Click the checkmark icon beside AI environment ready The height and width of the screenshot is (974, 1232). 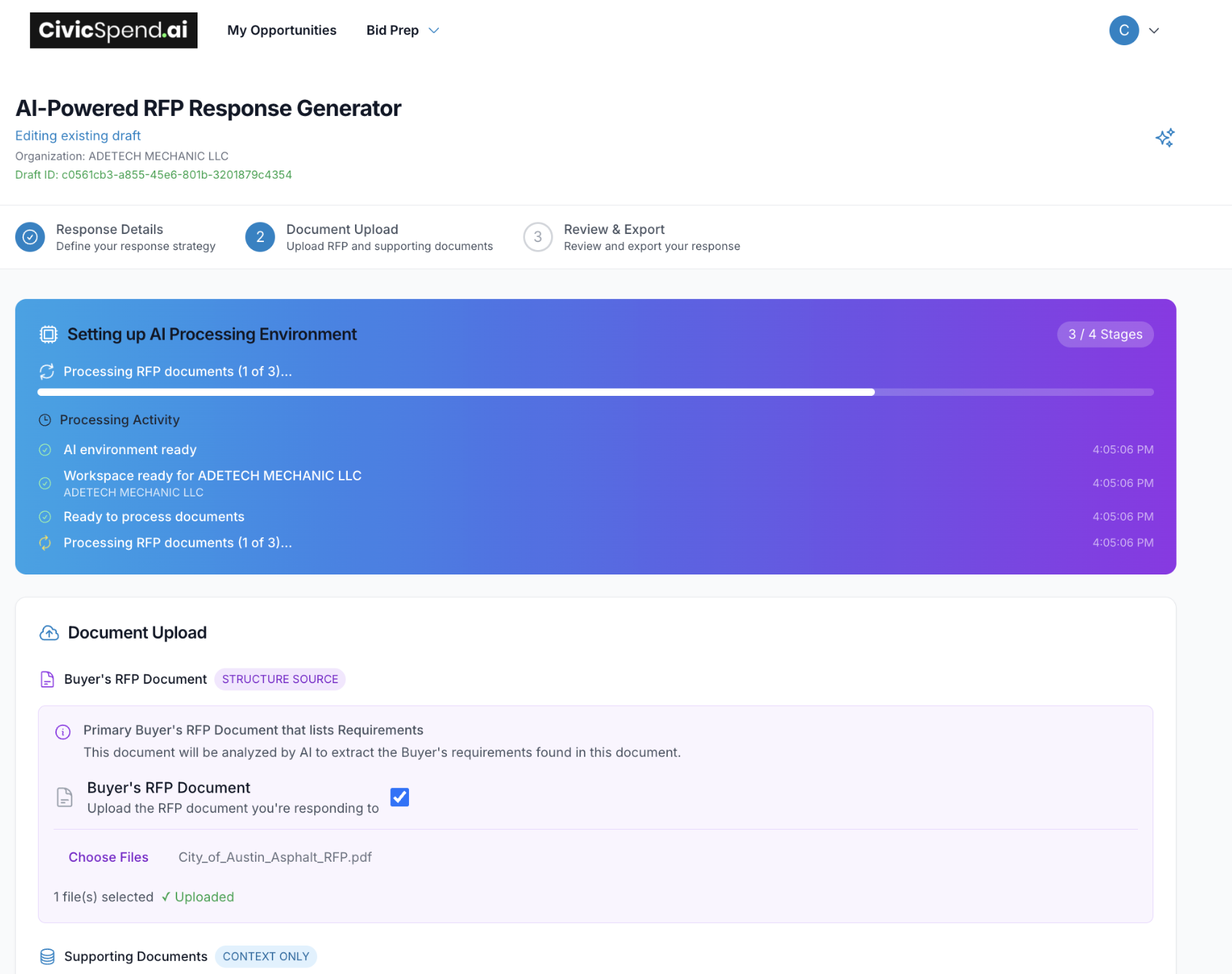click(45, 450)
